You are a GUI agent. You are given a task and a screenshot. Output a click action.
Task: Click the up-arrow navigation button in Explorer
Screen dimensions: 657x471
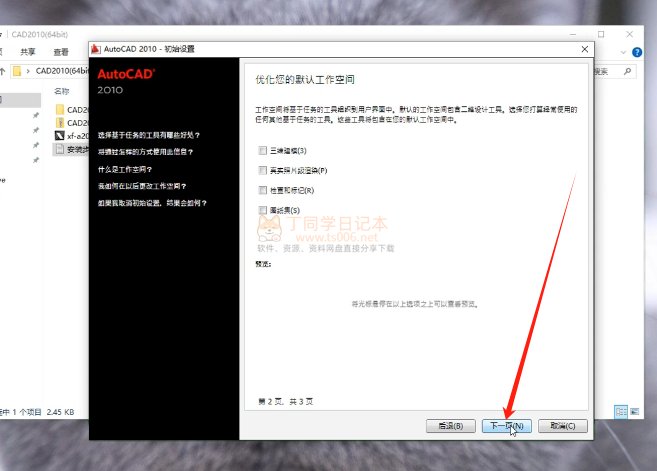(3, 71)
